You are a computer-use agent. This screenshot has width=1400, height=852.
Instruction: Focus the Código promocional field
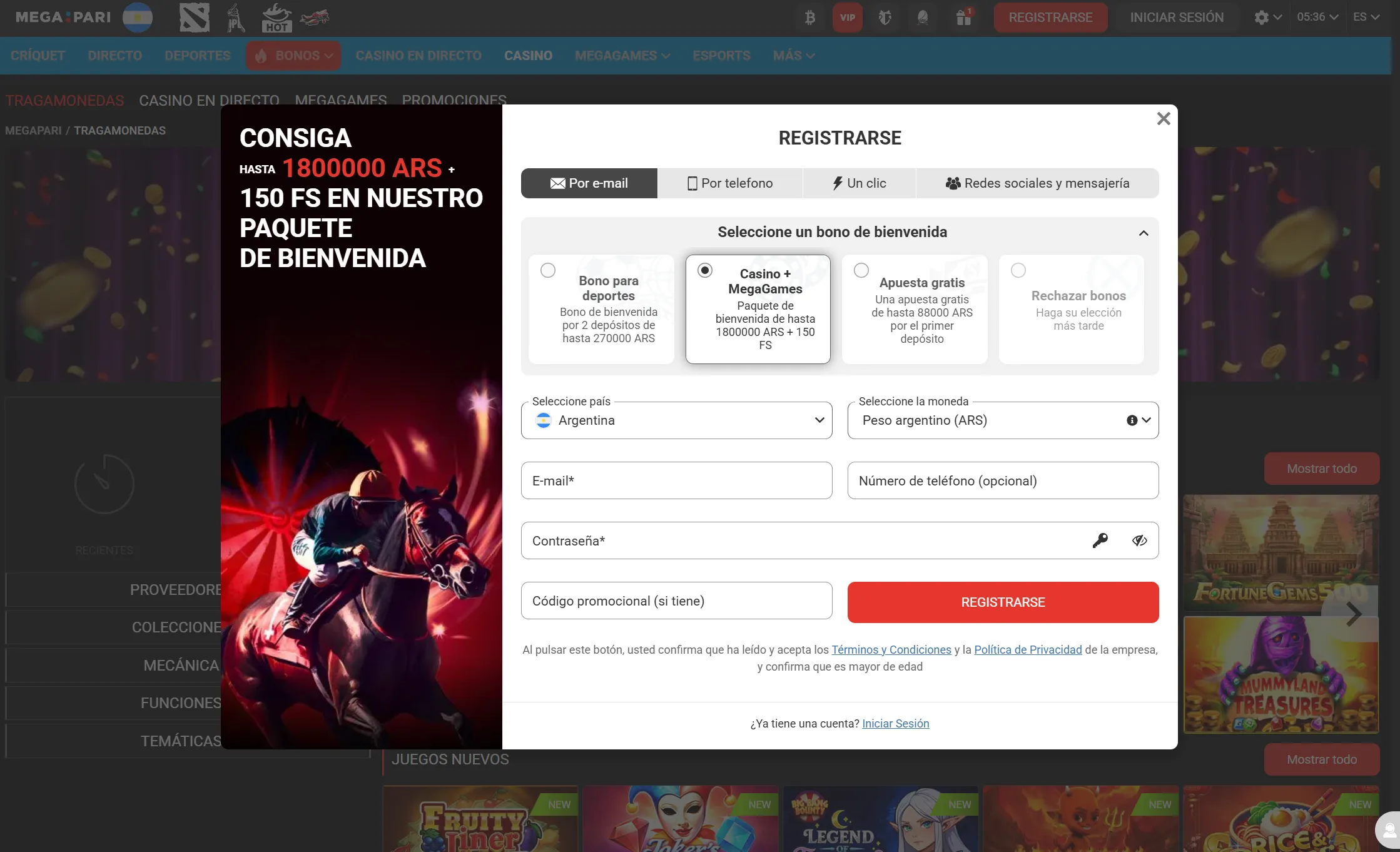click(676, 601)
